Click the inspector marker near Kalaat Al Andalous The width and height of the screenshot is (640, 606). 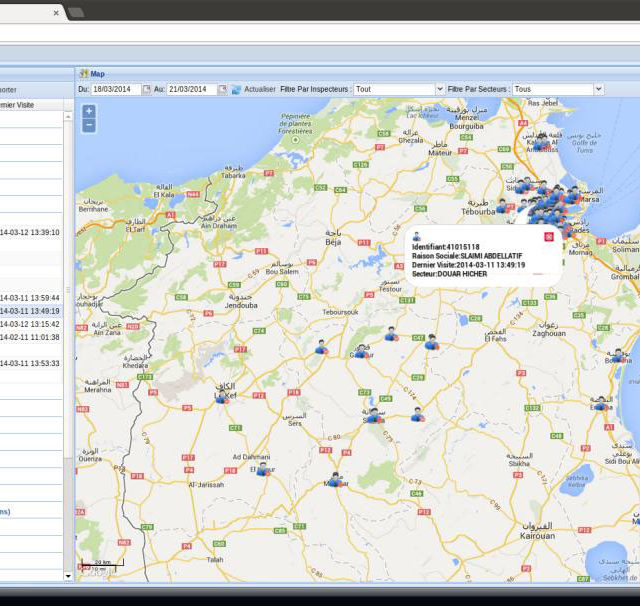tap(541, 142)
